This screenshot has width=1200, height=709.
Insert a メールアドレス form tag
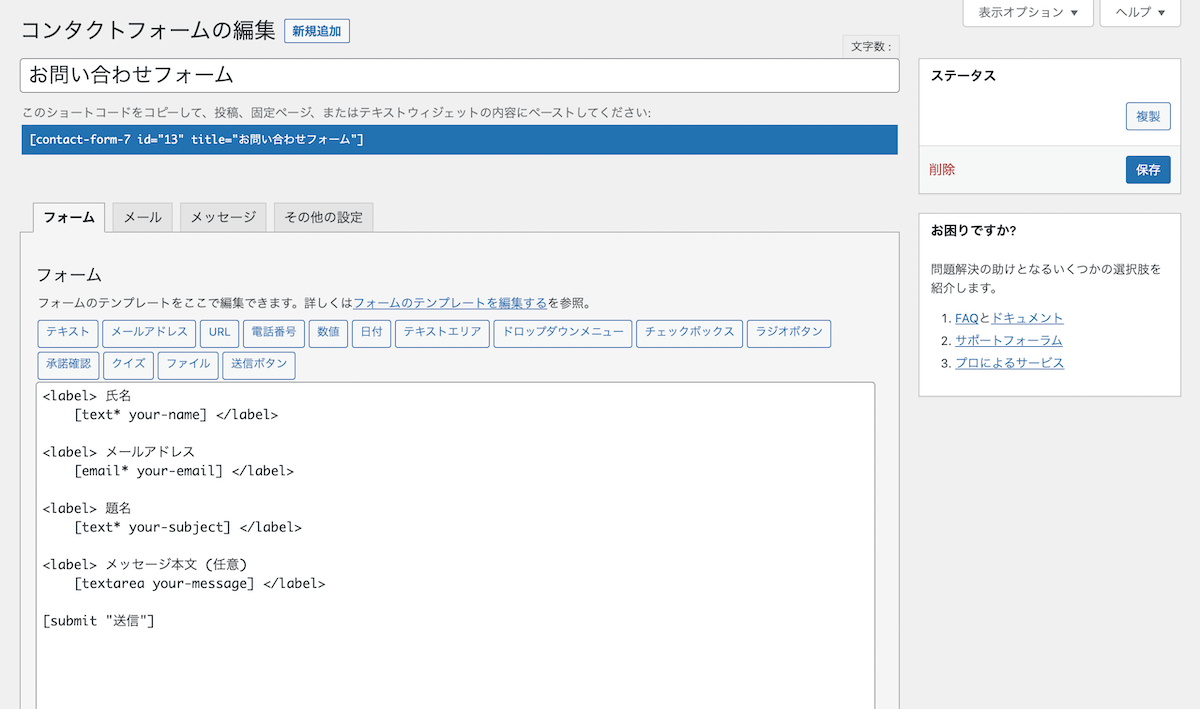coord(148,334)
